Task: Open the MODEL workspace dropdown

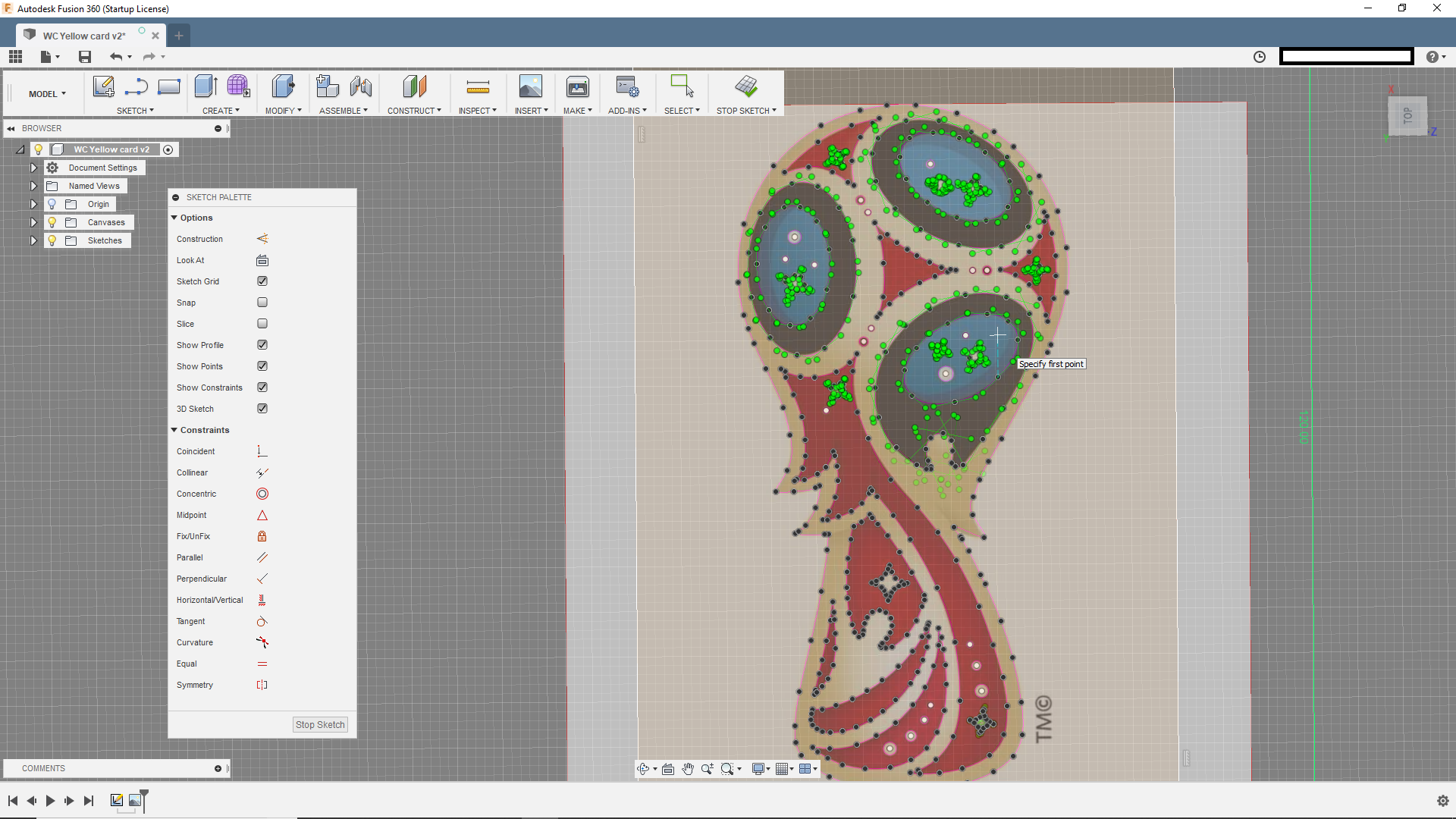Action: coord(47,94)
